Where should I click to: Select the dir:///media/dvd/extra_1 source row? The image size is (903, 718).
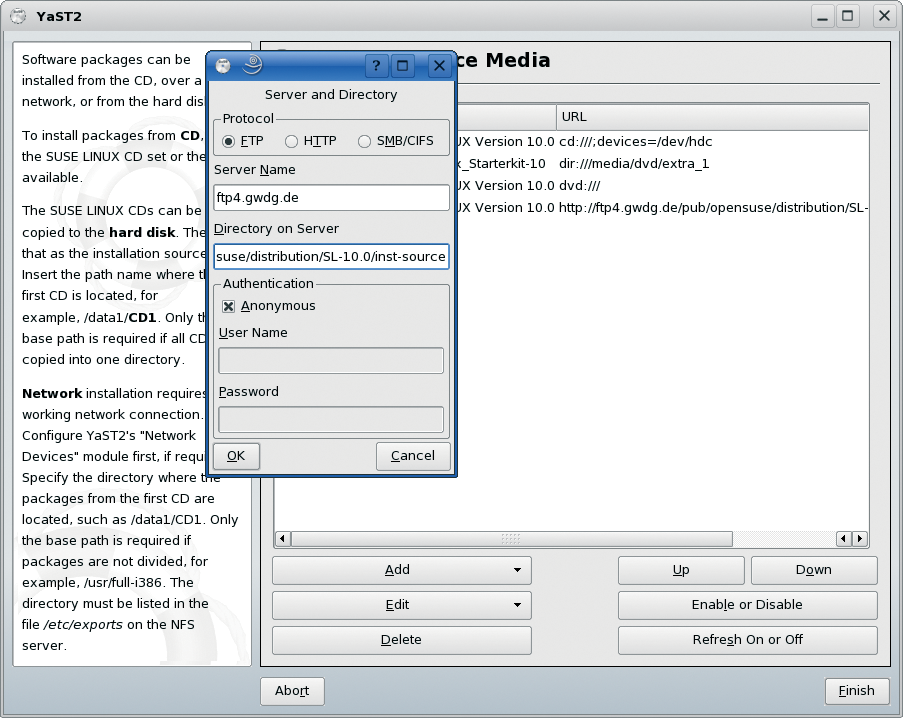(x=661, y=164)
